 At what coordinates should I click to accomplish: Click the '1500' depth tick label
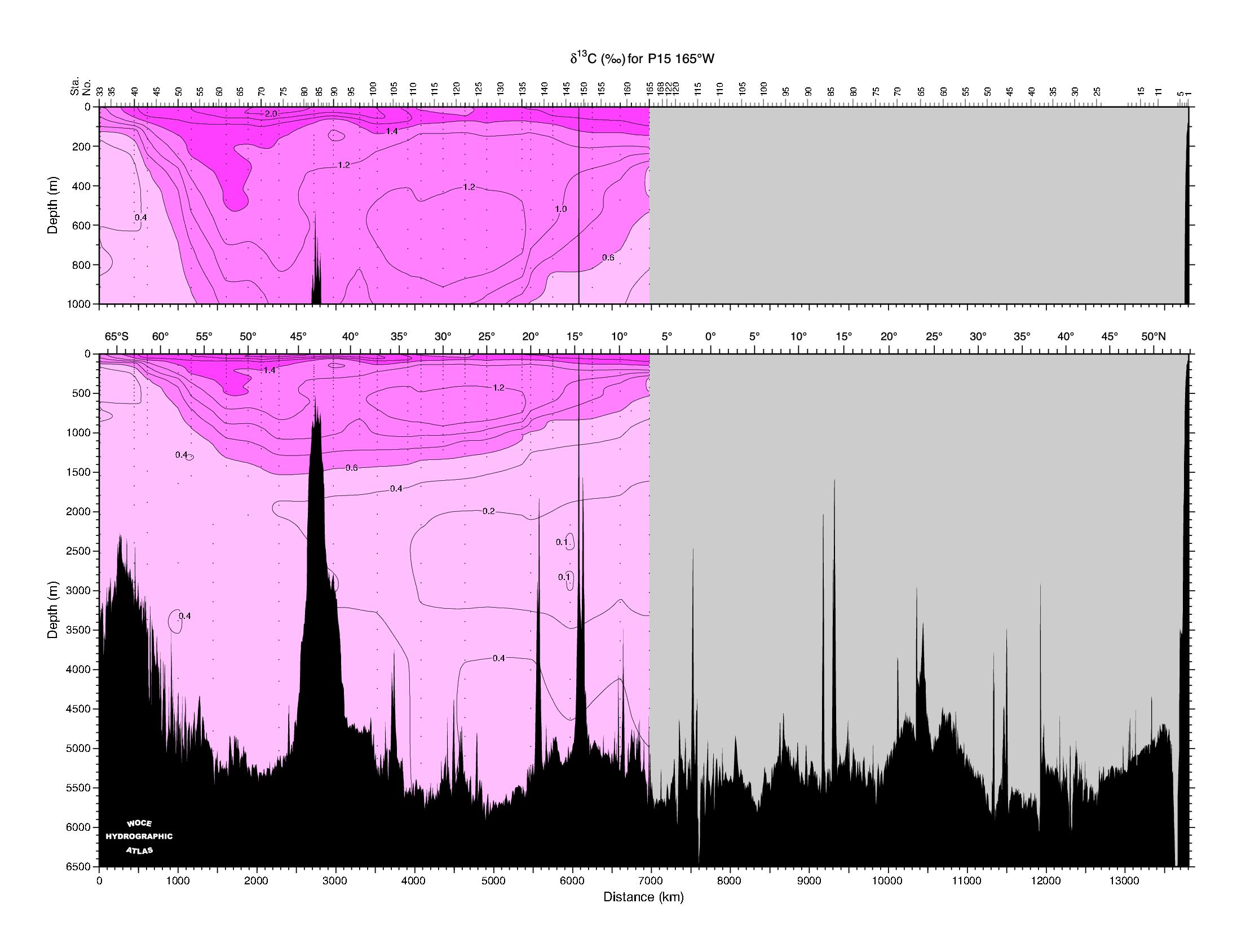point(79,472)
